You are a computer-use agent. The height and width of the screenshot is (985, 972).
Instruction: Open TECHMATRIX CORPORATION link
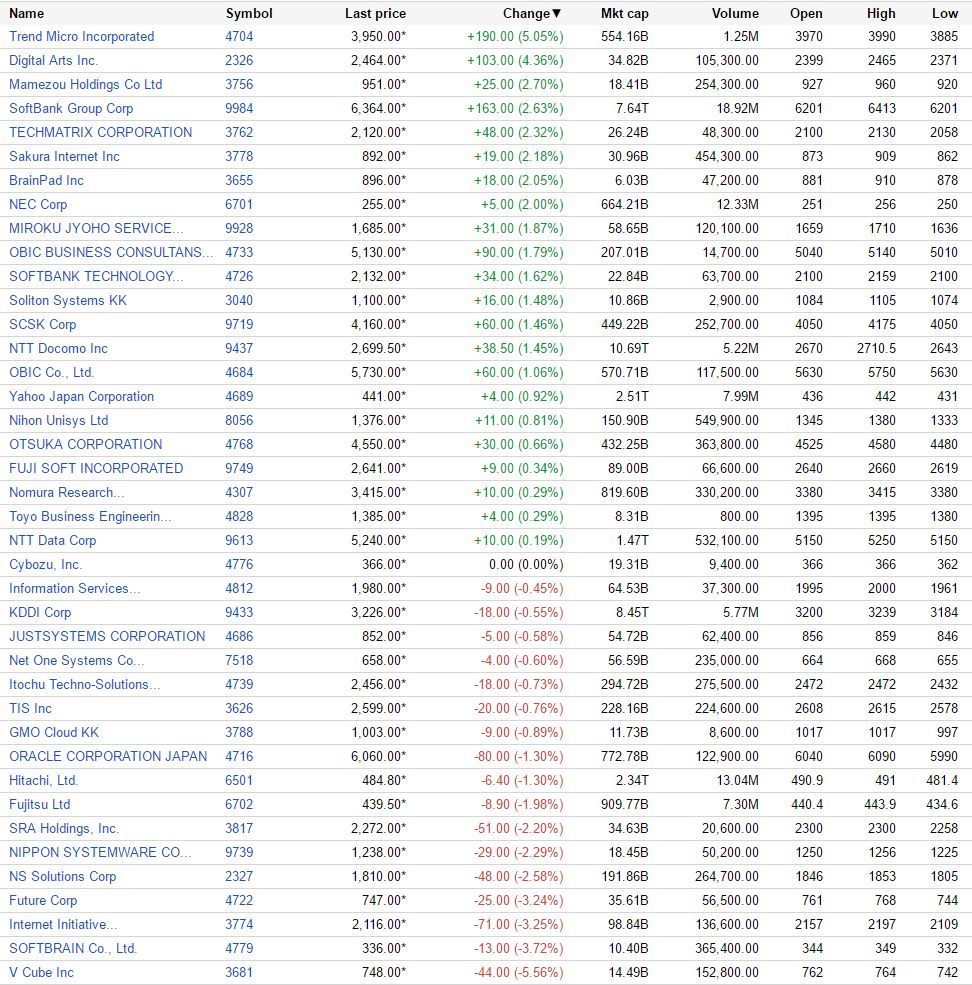tap(101, 132)
